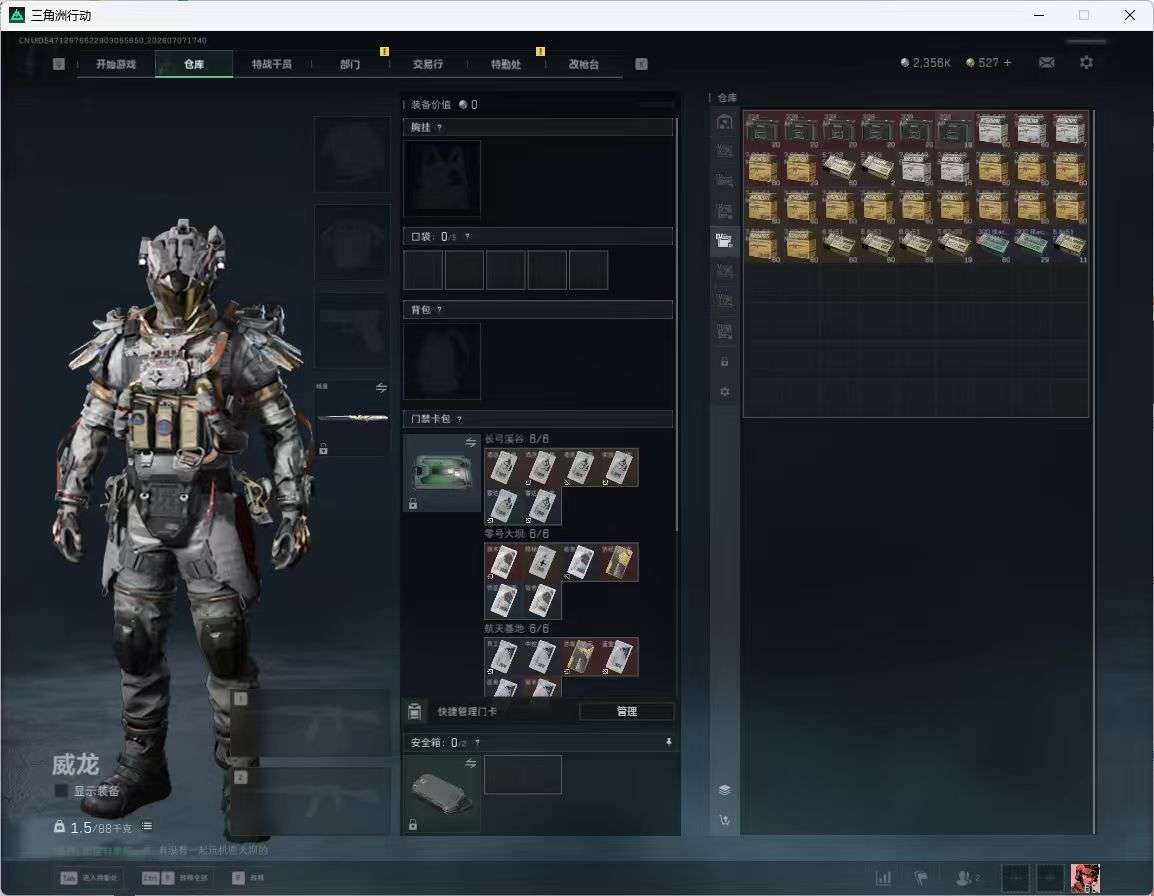The image size is (1154, 896).
Task: Click the stack layers icon in warehouse sidebar
Action: (724, 790)
